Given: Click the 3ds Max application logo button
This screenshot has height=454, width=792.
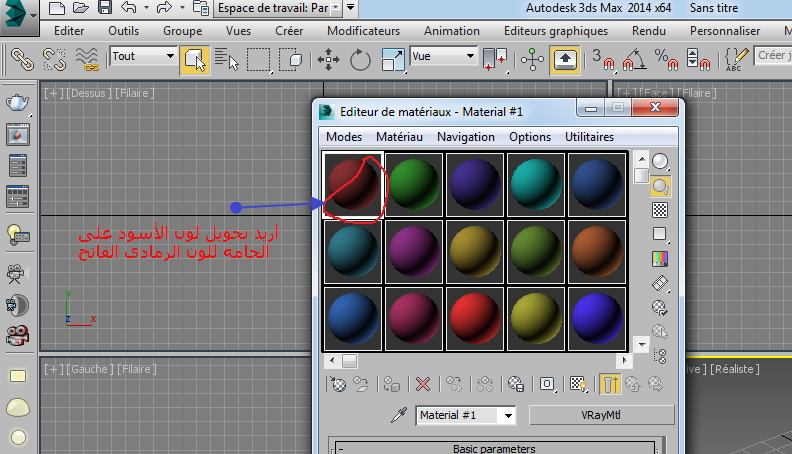Looking at the screenshot, I should click(x=19, y=16).
